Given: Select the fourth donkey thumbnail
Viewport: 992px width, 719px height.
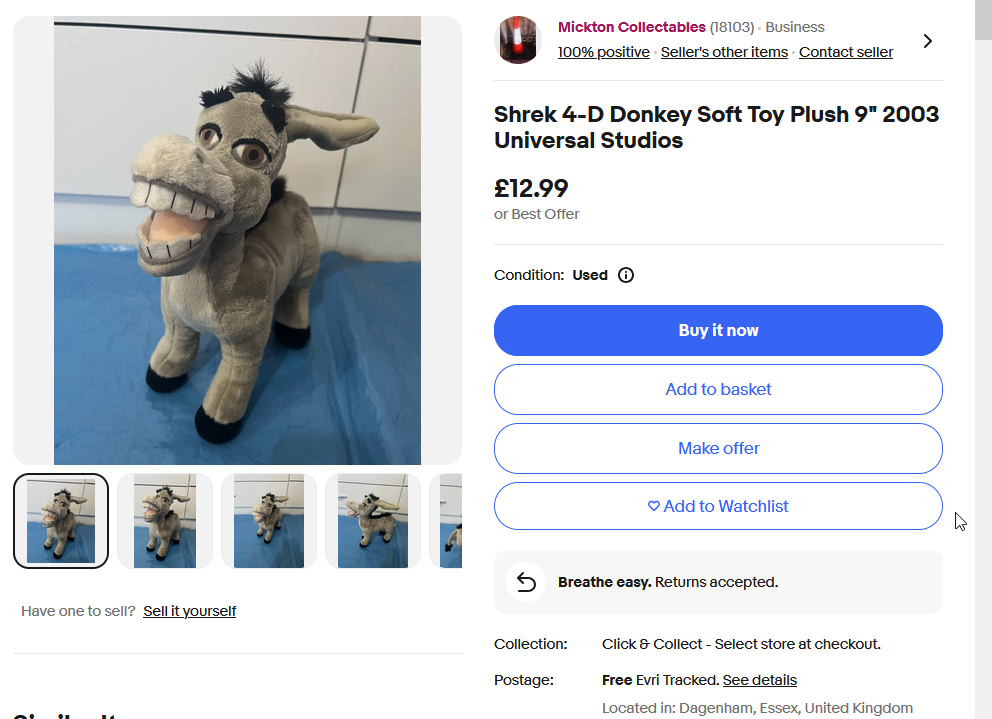Looking at the screenshot, I should pyautogui.click(x=373, y=521).
